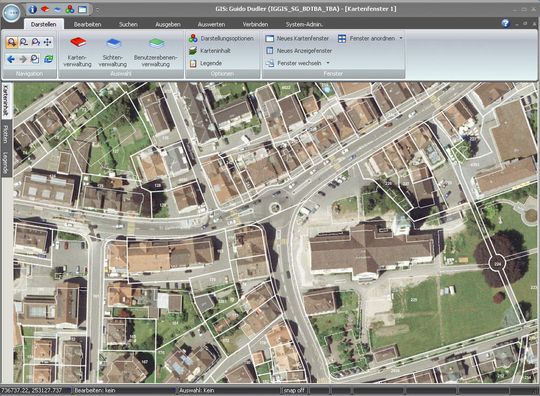Click the blue info icon in quick access bar
The width and height of the screenshot is (540, 396).
(x=32, y=9)
